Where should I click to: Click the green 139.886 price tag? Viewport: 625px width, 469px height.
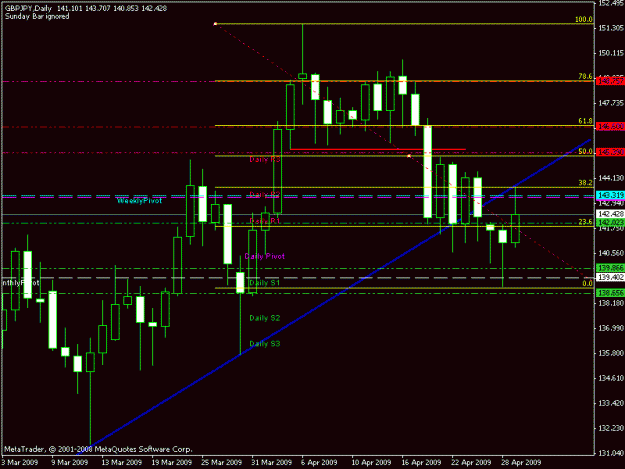pyautogui.click(x=610, y=268)
